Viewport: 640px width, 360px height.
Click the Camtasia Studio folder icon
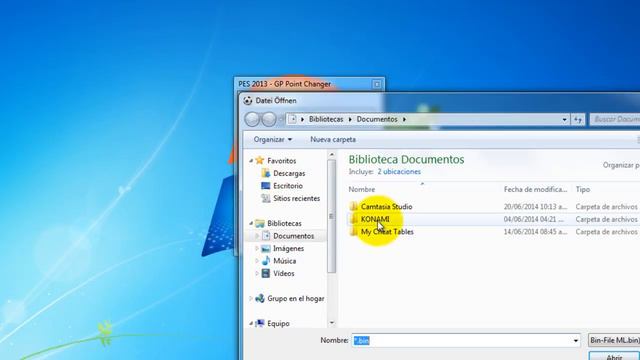coord(353,207)
